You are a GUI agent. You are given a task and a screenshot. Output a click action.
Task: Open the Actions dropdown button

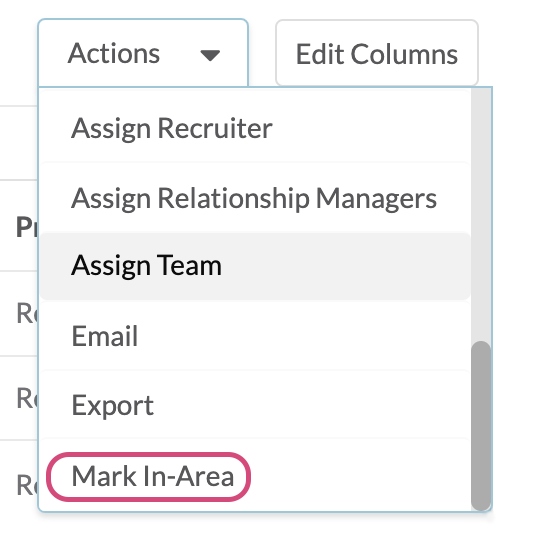[x=143, y=53]
